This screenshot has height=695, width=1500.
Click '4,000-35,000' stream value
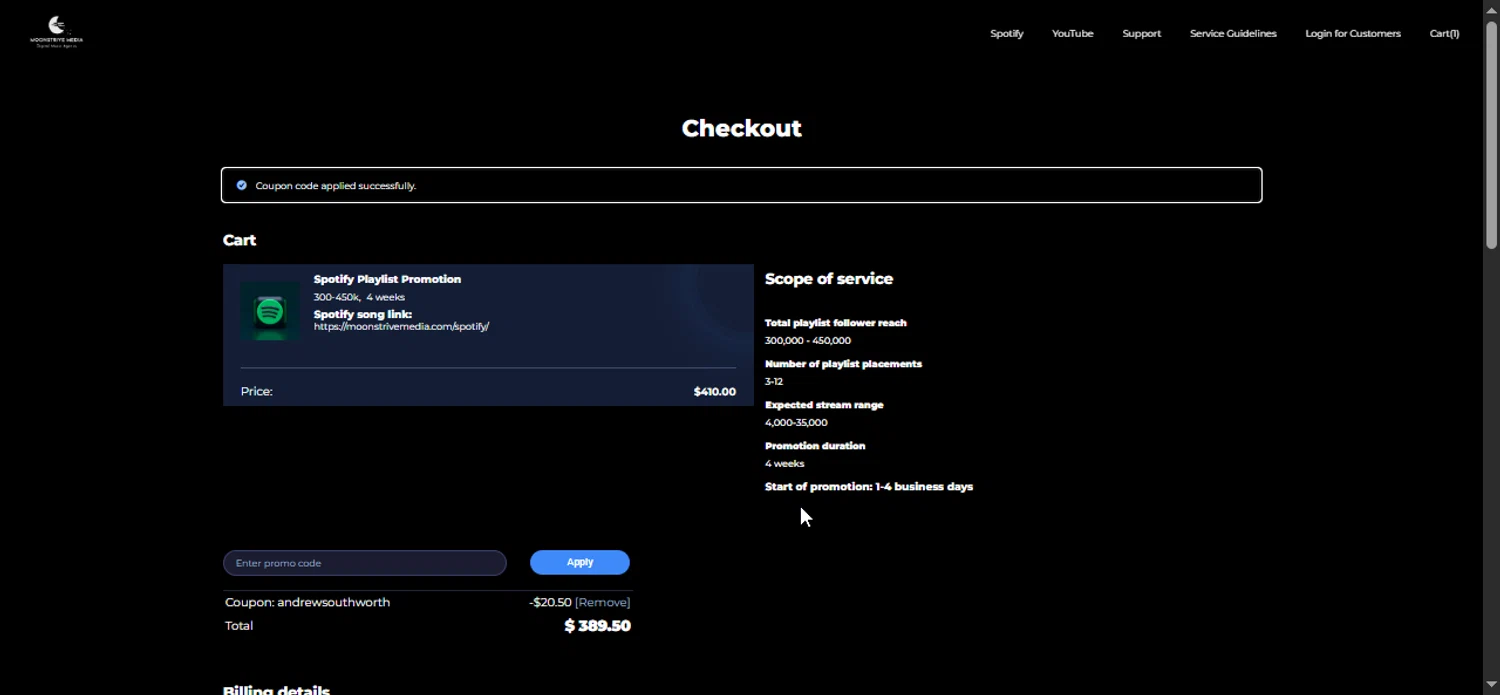796,422
